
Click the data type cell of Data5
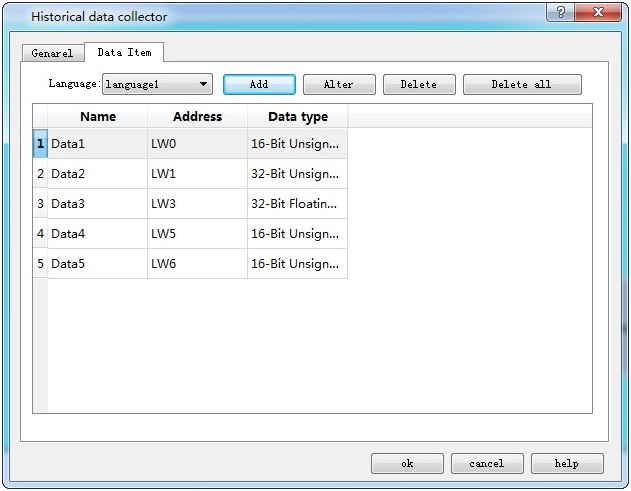(297, 264)
